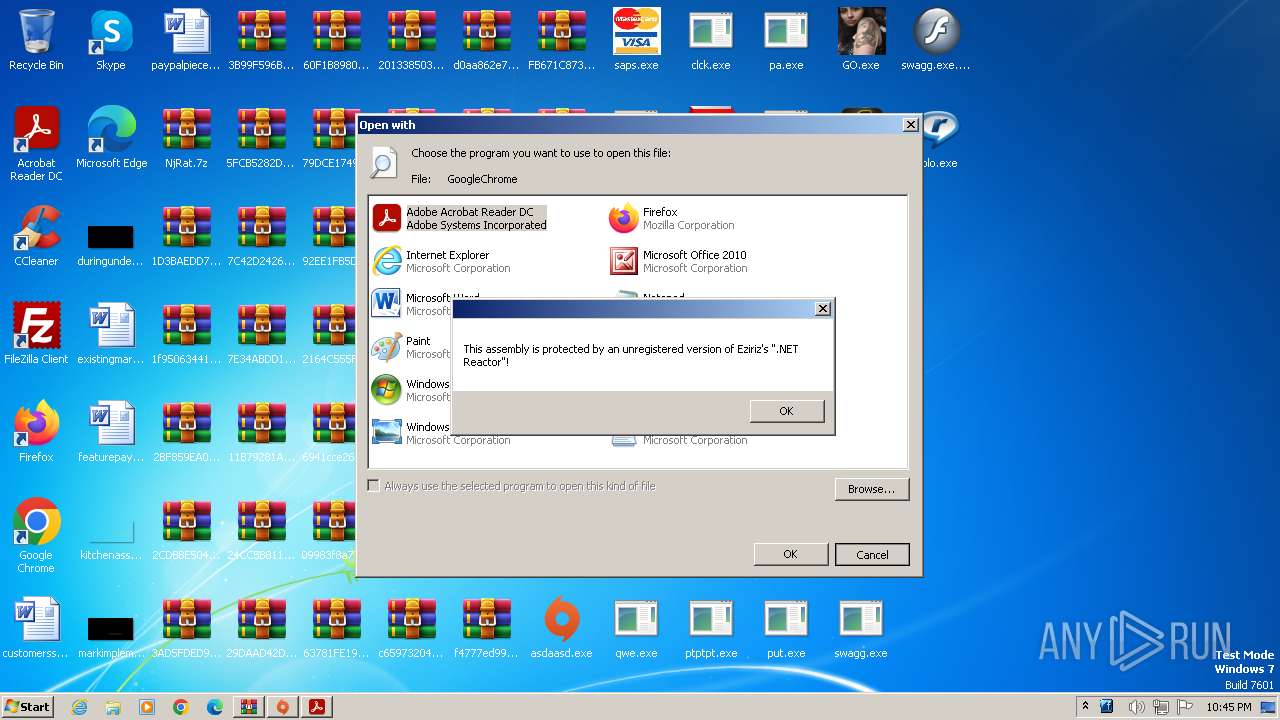Select the Skype desktop shortcut
1280x720 pixels.
111,40
